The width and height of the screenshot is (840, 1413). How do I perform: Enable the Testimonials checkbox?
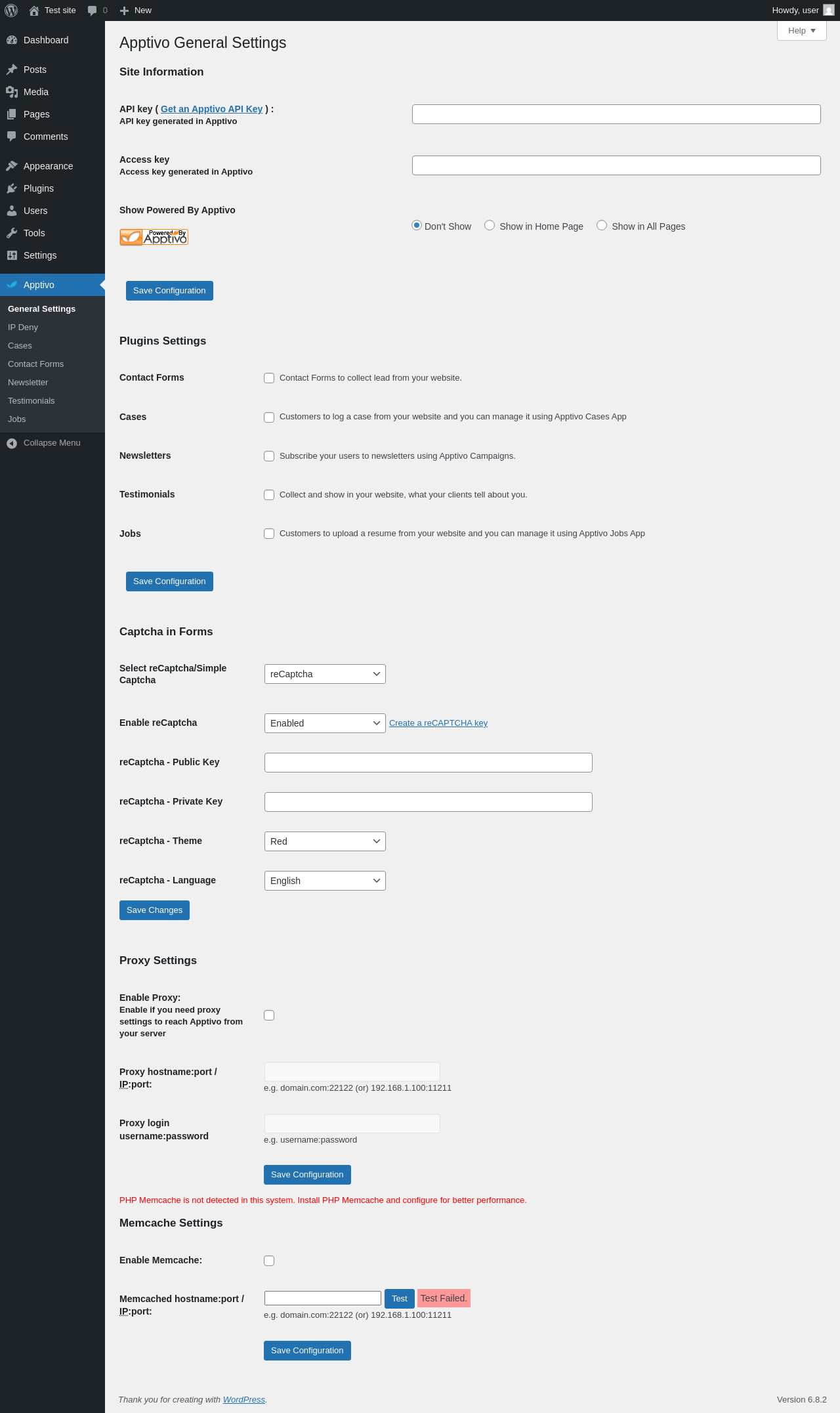pos(269,495)
